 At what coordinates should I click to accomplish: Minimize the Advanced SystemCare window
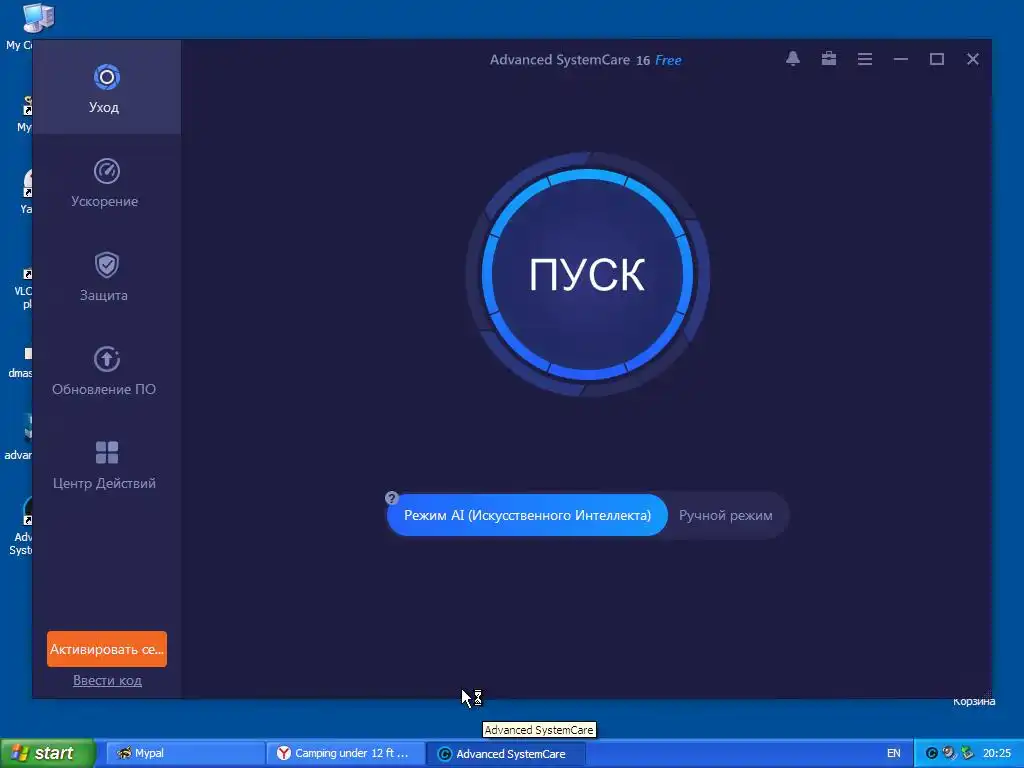[x=901, y=59]
